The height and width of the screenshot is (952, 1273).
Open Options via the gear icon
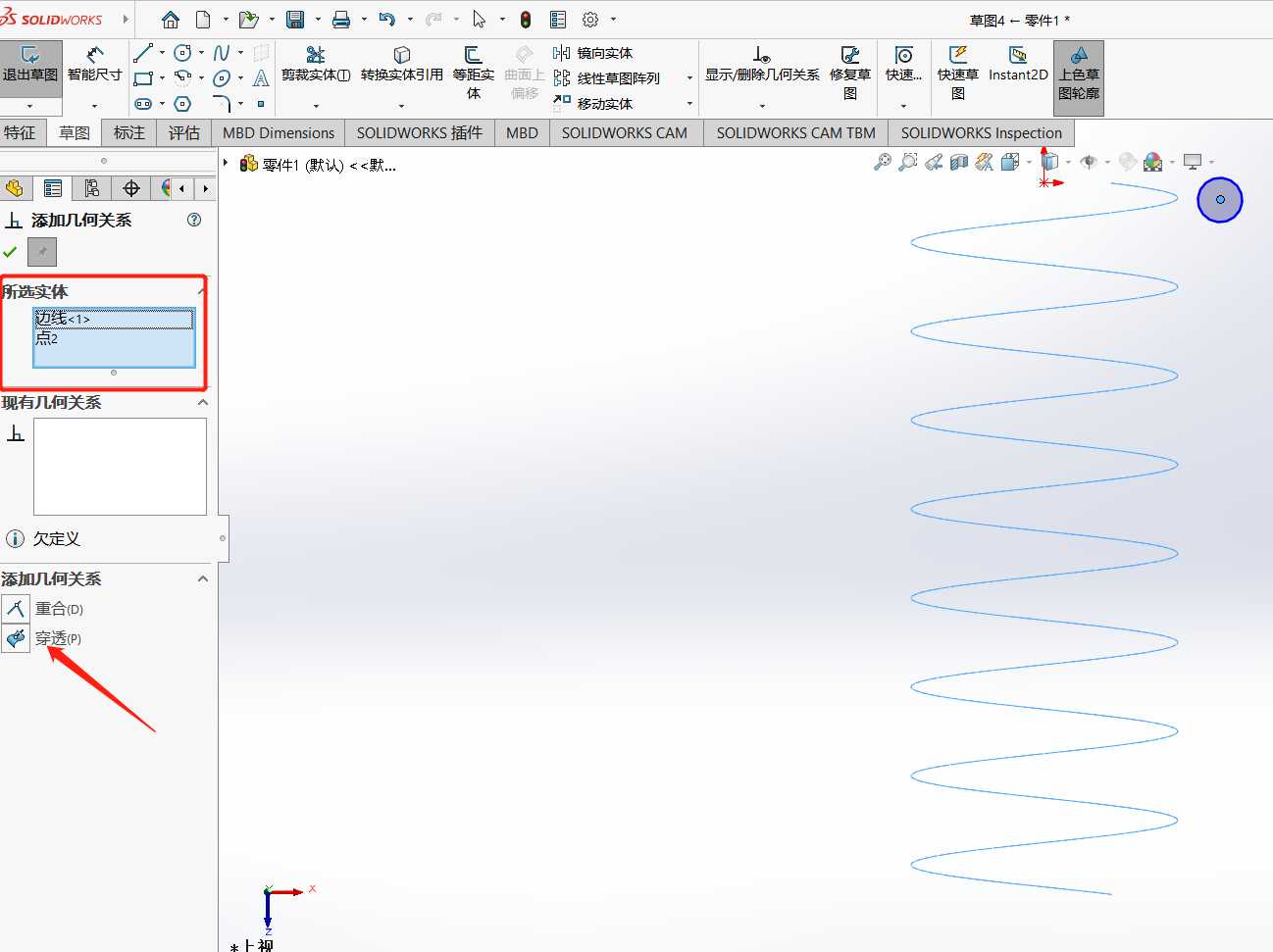[590, 20]
